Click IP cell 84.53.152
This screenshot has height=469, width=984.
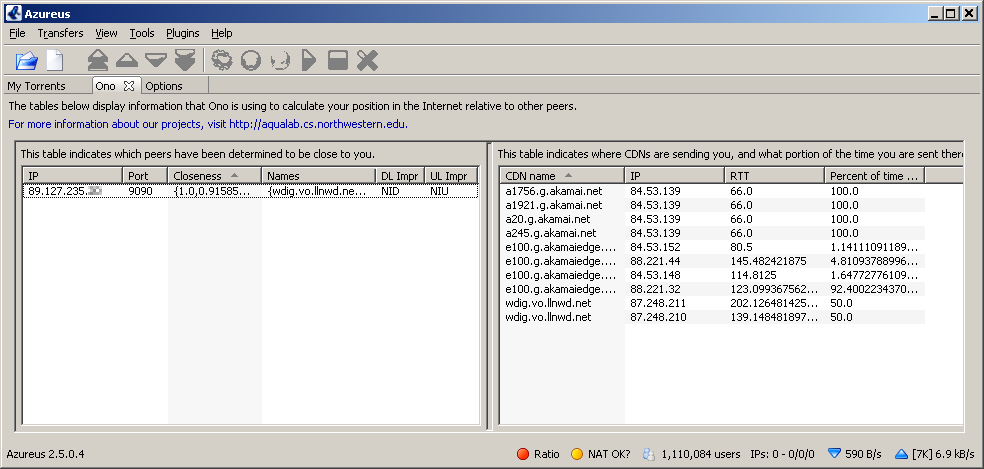click(x=655, y=247)
